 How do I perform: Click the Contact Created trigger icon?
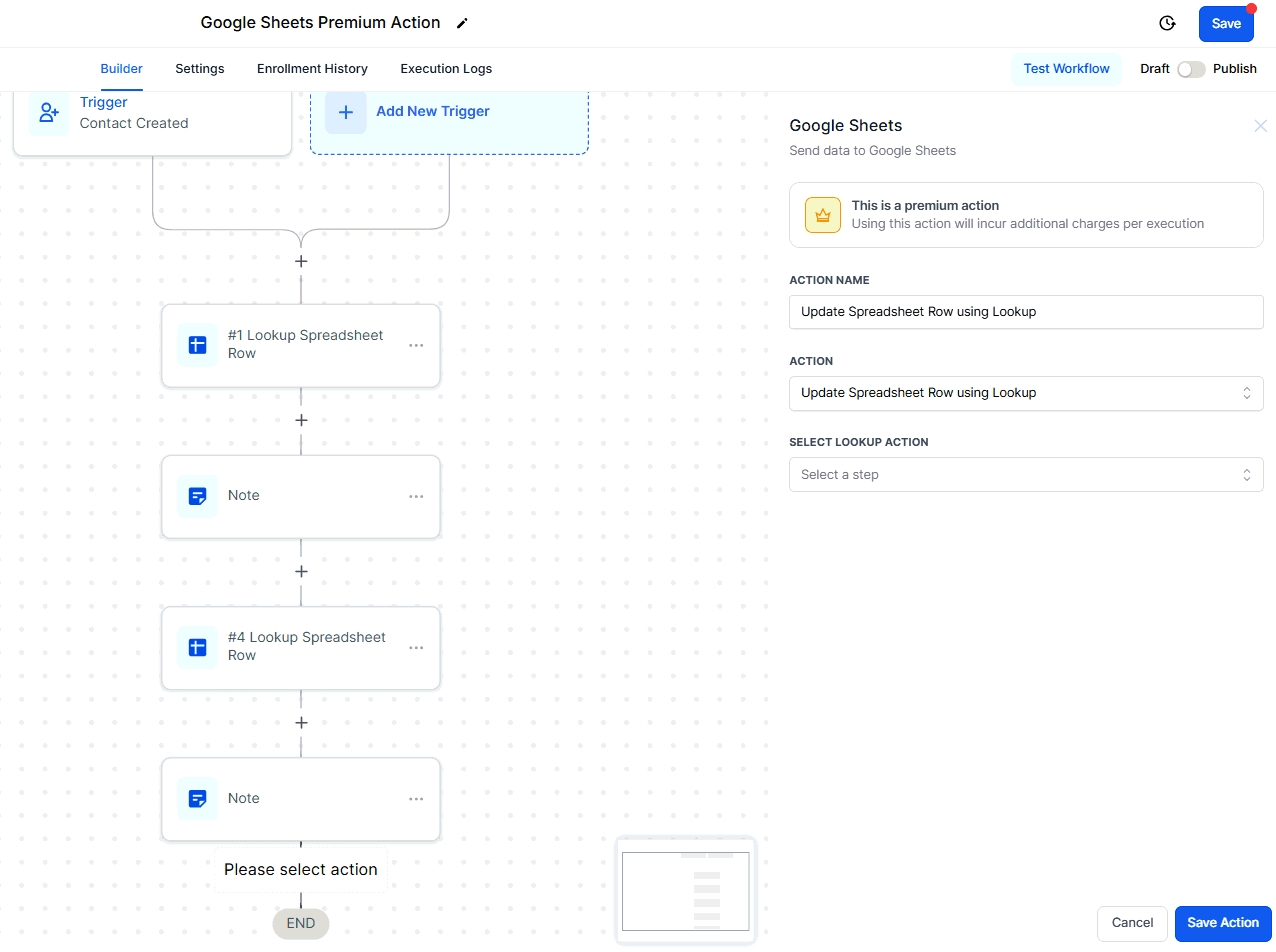49,113
